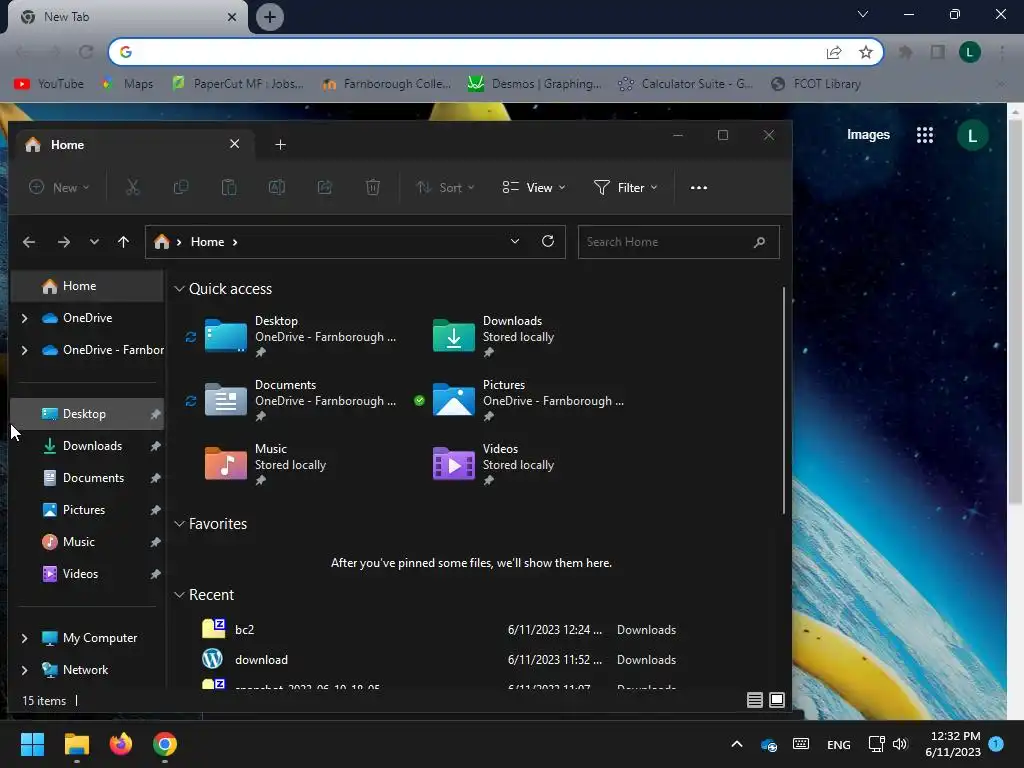Click the Delete trash can icon
Viewport: 1024px width, 768px height.
coord(373,187)
